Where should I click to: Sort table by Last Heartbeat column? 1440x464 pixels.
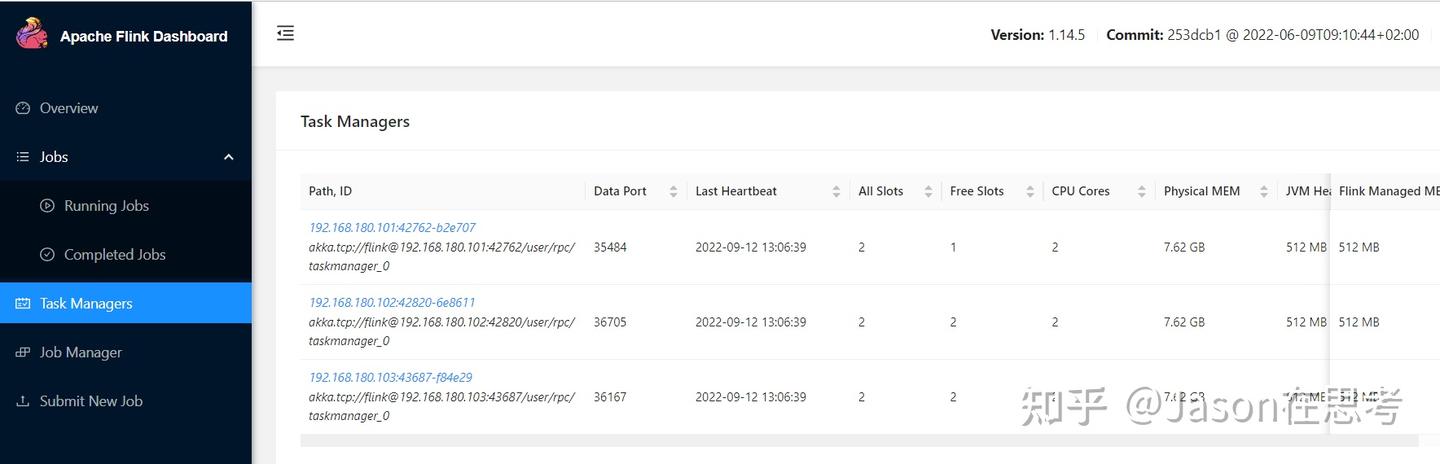coord(836,192)
